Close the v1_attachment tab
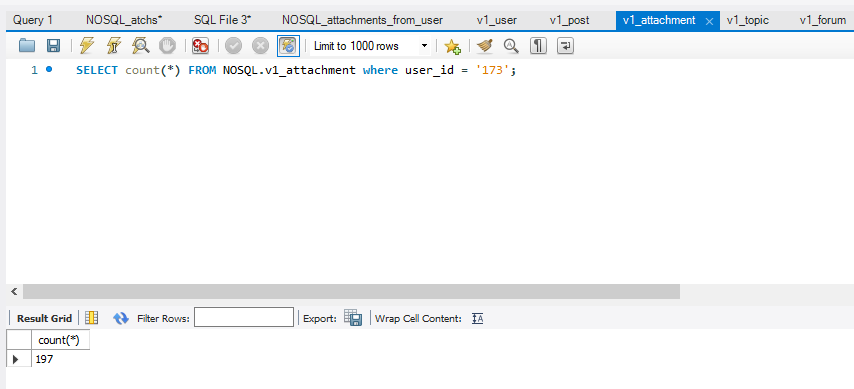 coord(709,21)
